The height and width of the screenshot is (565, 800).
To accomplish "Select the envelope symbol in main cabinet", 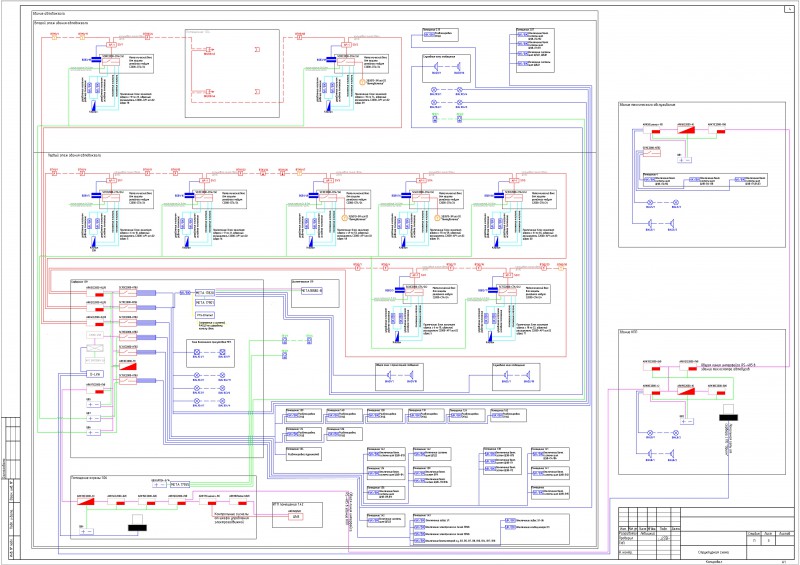I will click(x=95, y=348).
